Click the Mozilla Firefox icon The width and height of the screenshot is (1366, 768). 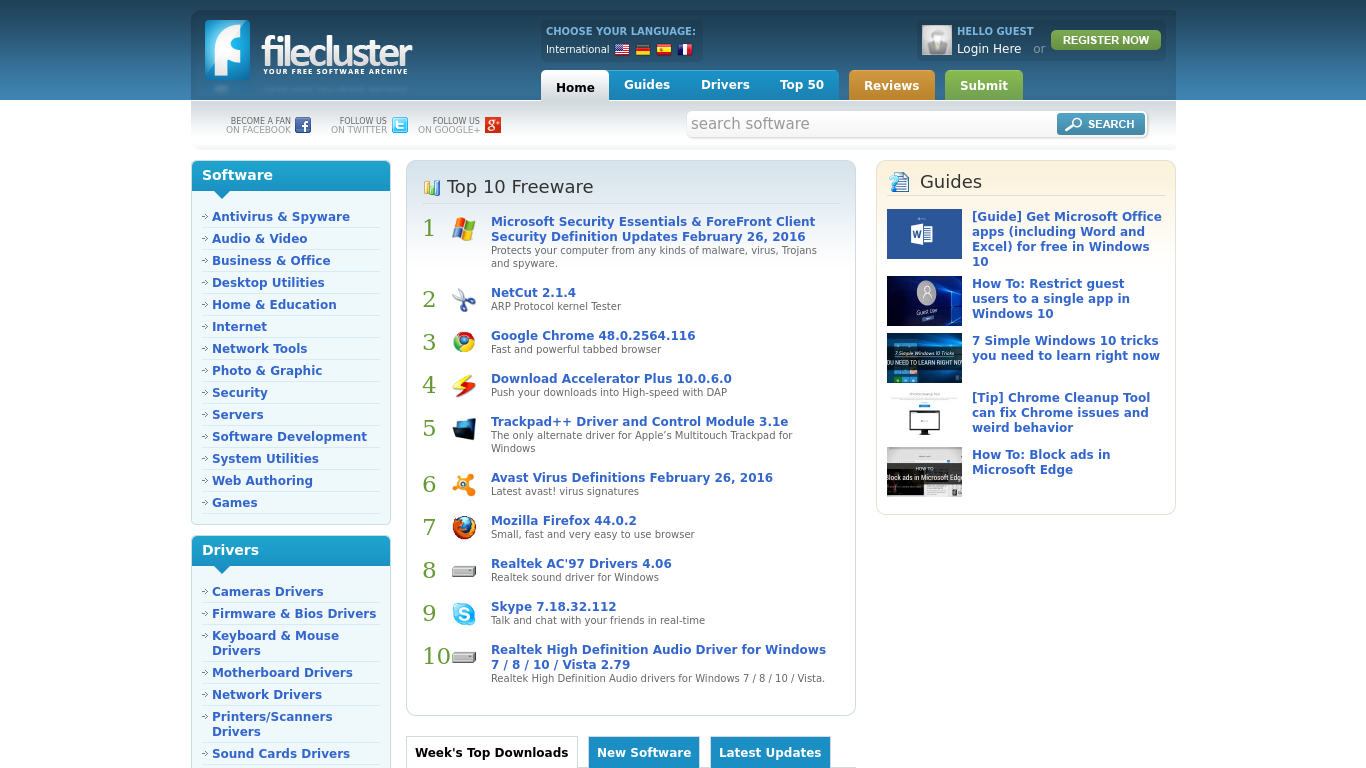464,527
